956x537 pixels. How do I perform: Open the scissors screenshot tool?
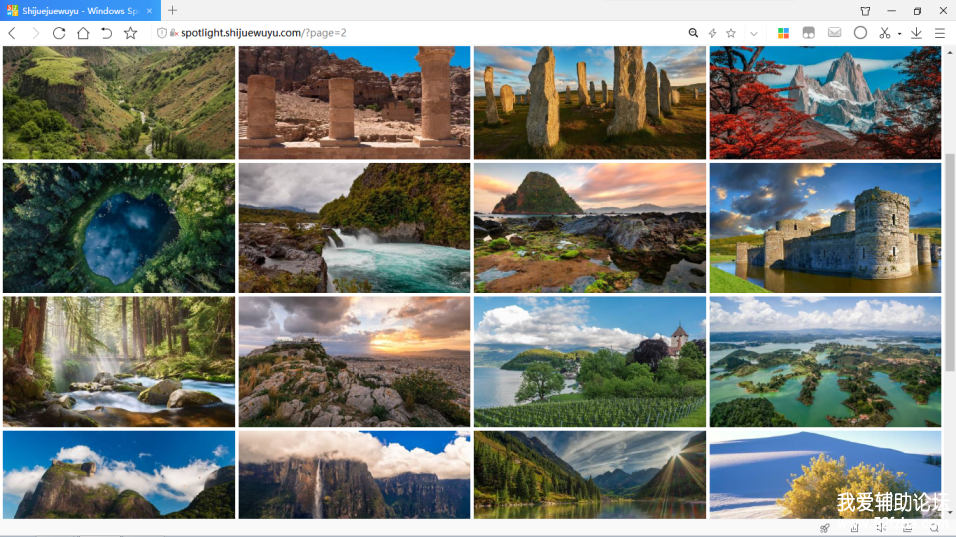pos(884,33)
